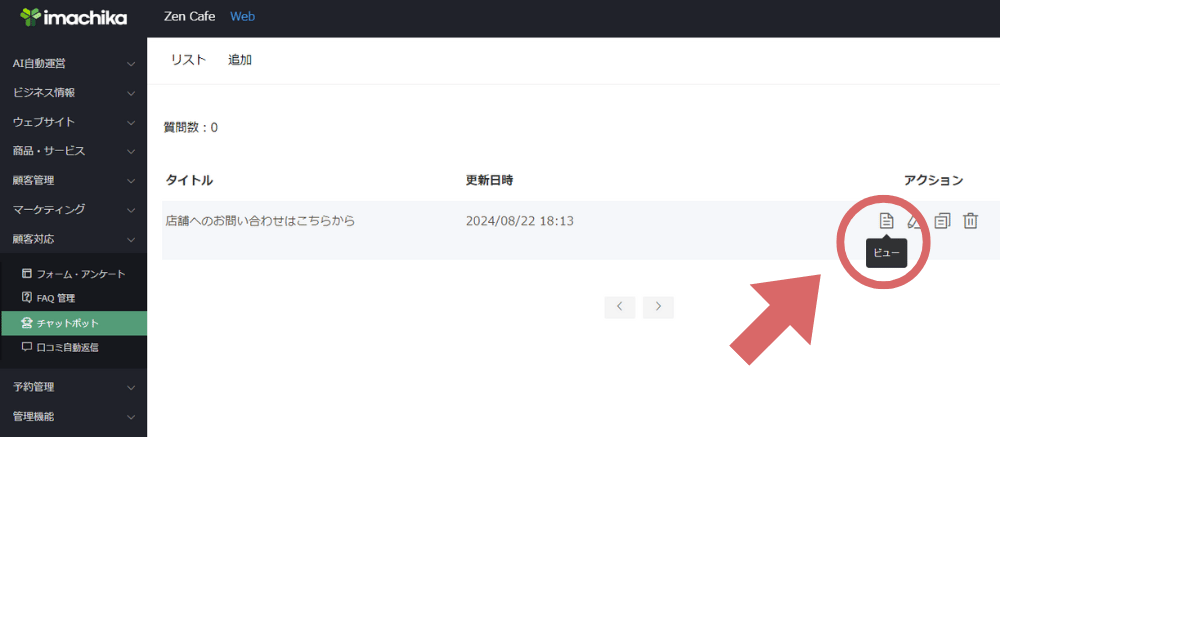Click the Zen Cafe header title
The width and height of the screenshot is (1200, 630).
pyautogui.click(x=189, y=17)
